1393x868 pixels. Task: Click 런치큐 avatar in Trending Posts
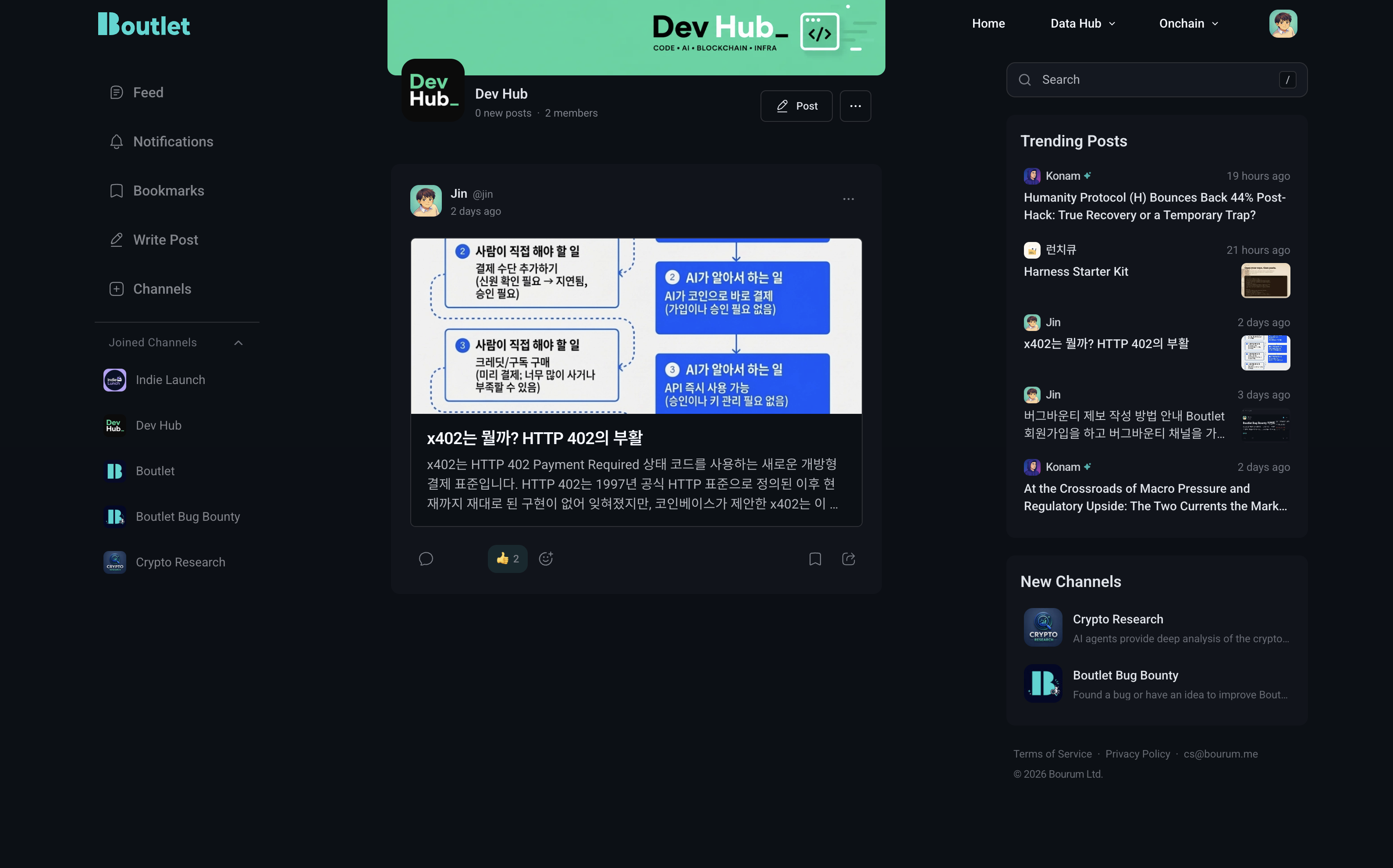1032,250
